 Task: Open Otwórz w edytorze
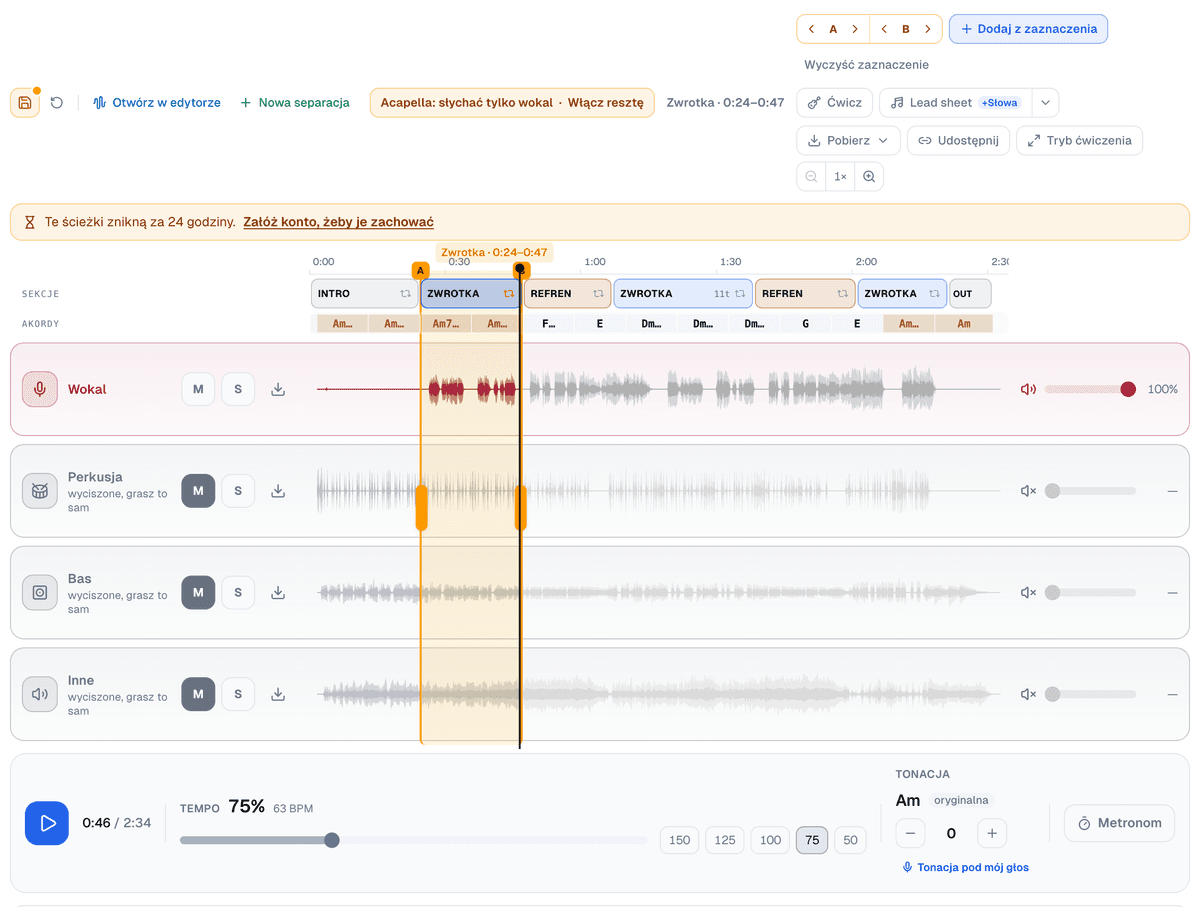point(157,103)
